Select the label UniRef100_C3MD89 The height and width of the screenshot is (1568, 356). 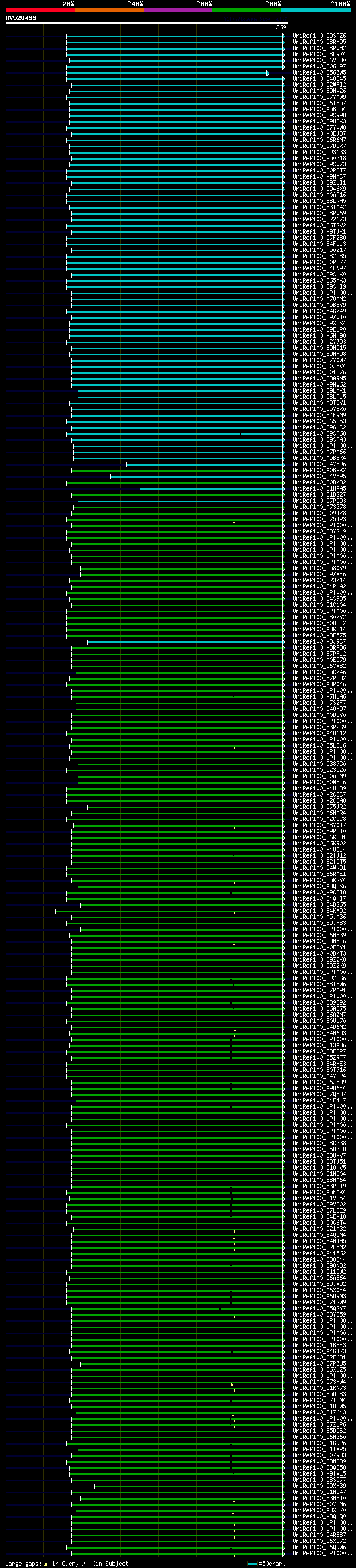coord(319,1461)
